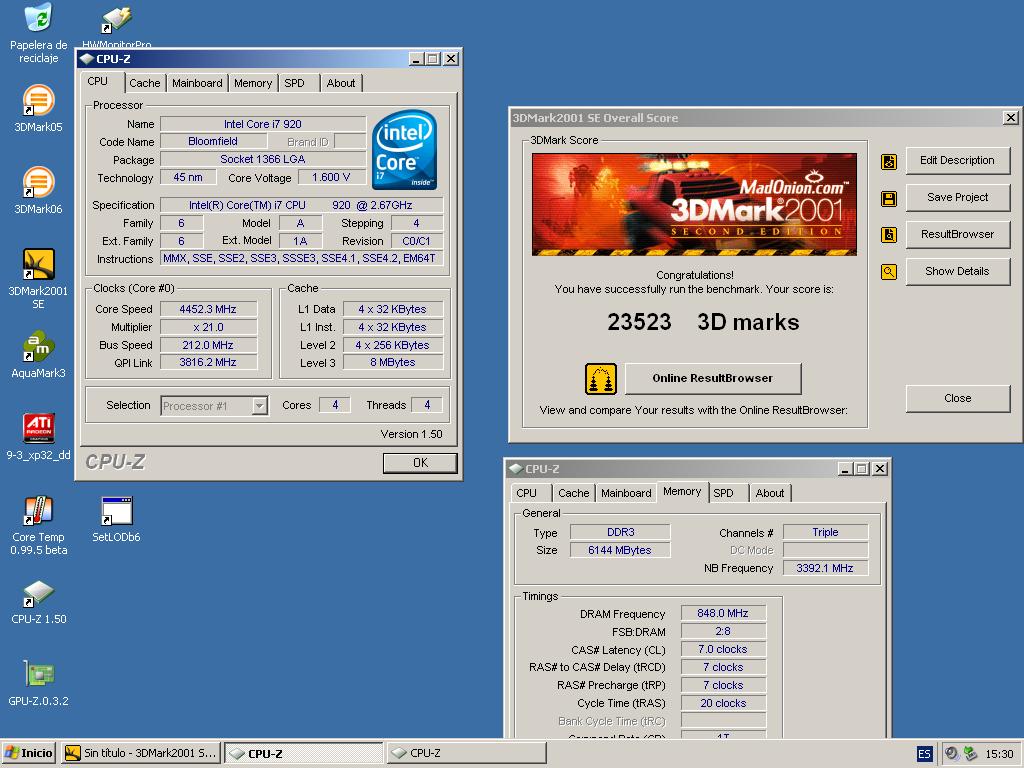Screen dimensions: 1024x768
Task: Activate Sin título - 3DMark2001 taskbar button
Action: point(141,753)
